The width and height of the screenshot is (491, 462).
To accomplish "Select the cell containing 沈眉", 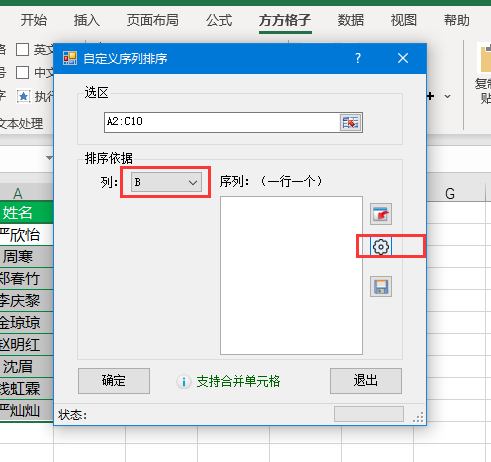I will 26,367.
